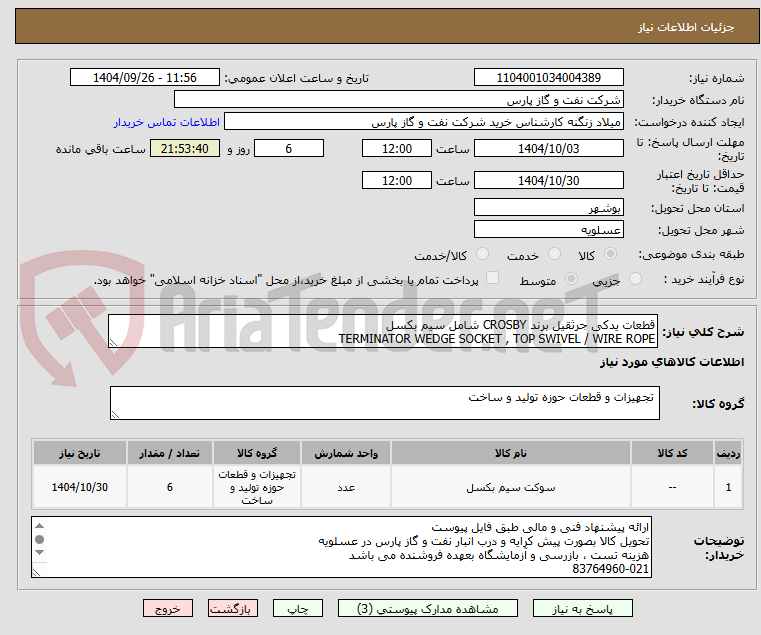Click resize handle of شرح کلی نیاز textarea
The image size is (761, 635).
point(114,343)
